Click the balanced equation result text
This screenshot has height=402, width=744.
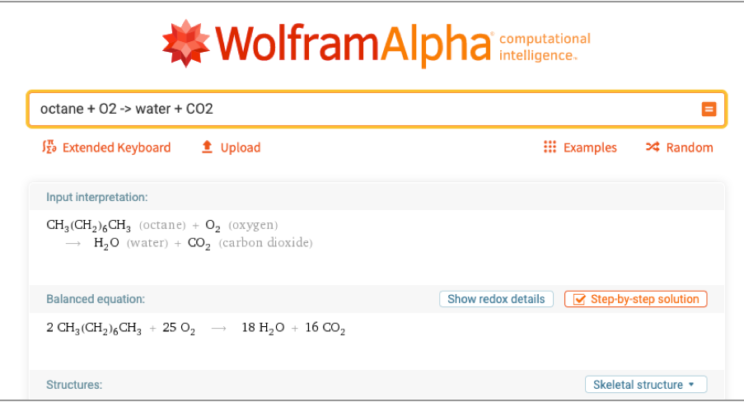[196, 328]
